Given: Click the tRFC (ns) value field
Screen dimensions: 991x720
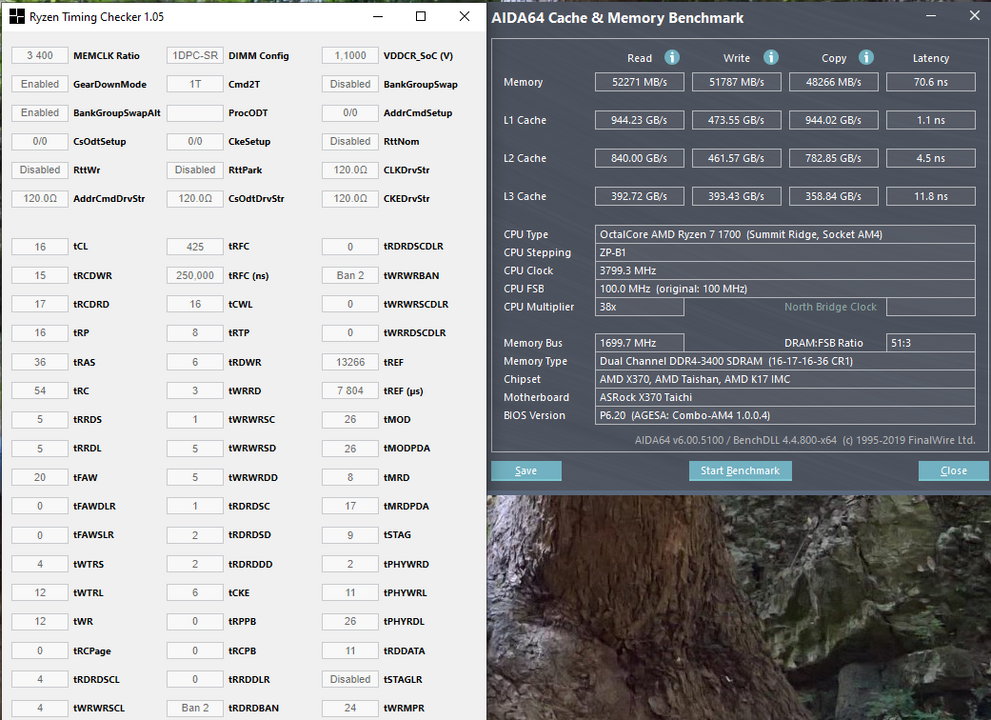Looking at the screenshot, I should click(195, 276).
